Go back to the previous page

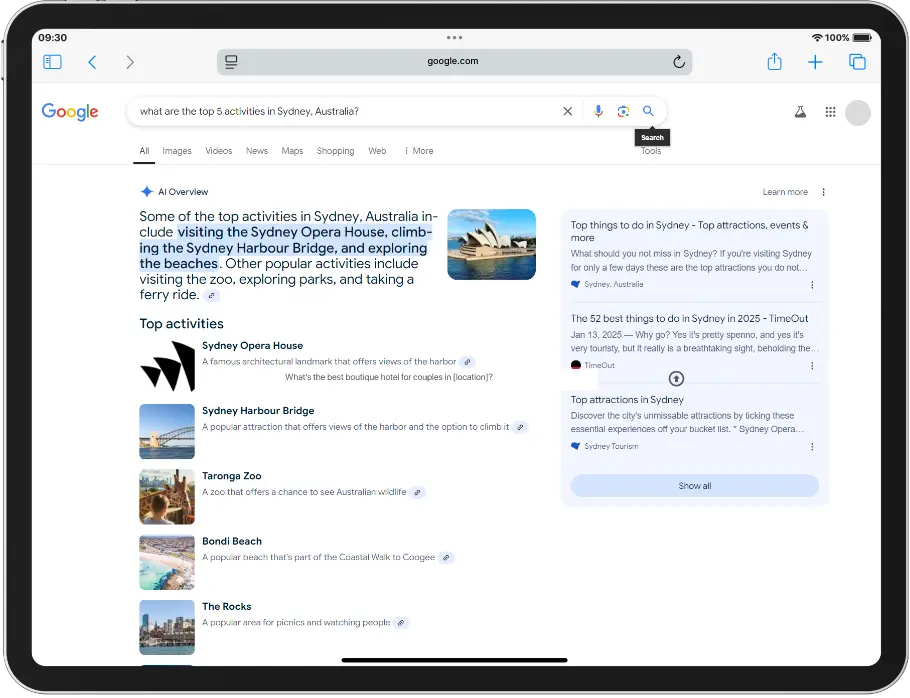point(92,62)
